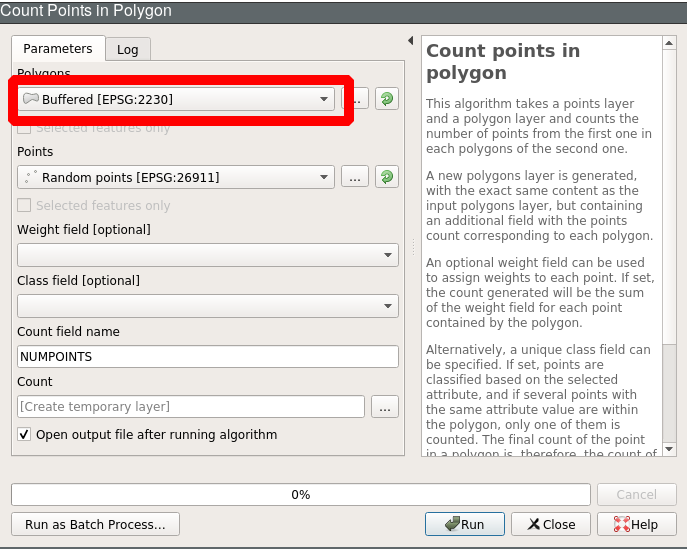Expand the Points layer dropdown
687x549 pixels.
(x=176, y=177)
